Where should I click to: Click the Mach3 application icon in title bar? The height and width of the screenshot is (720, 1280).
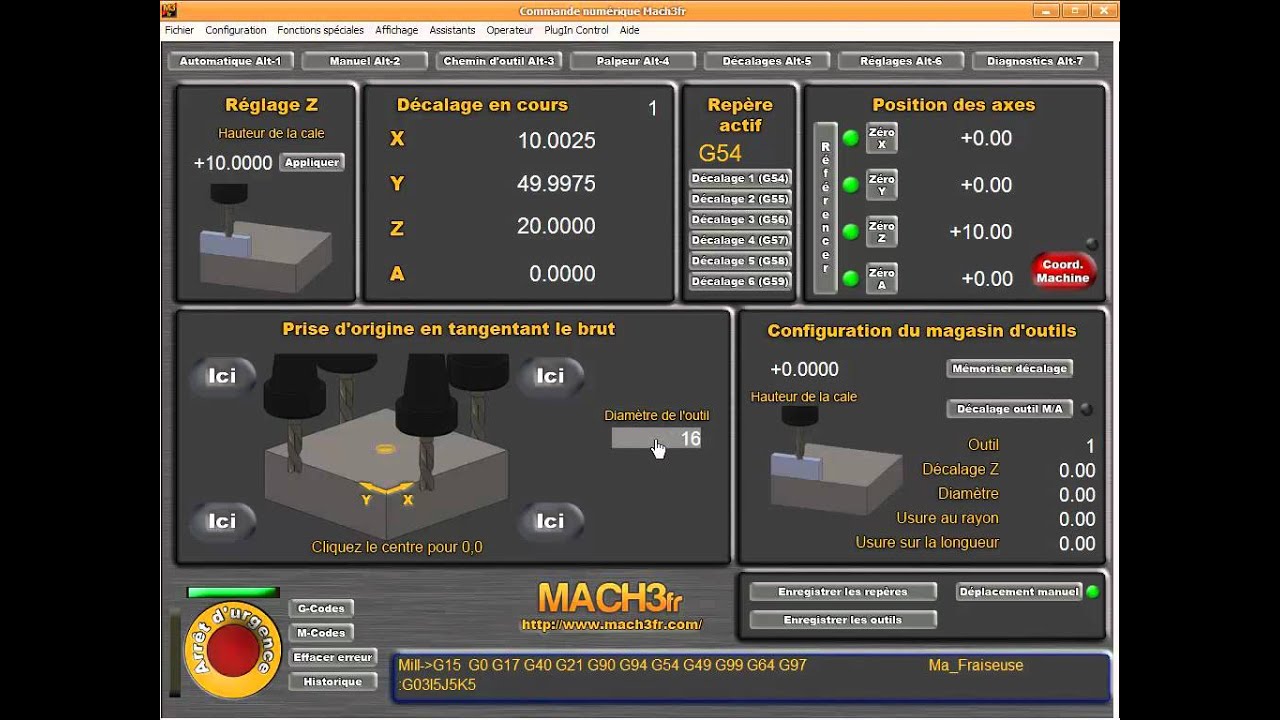tap(169, 10)
